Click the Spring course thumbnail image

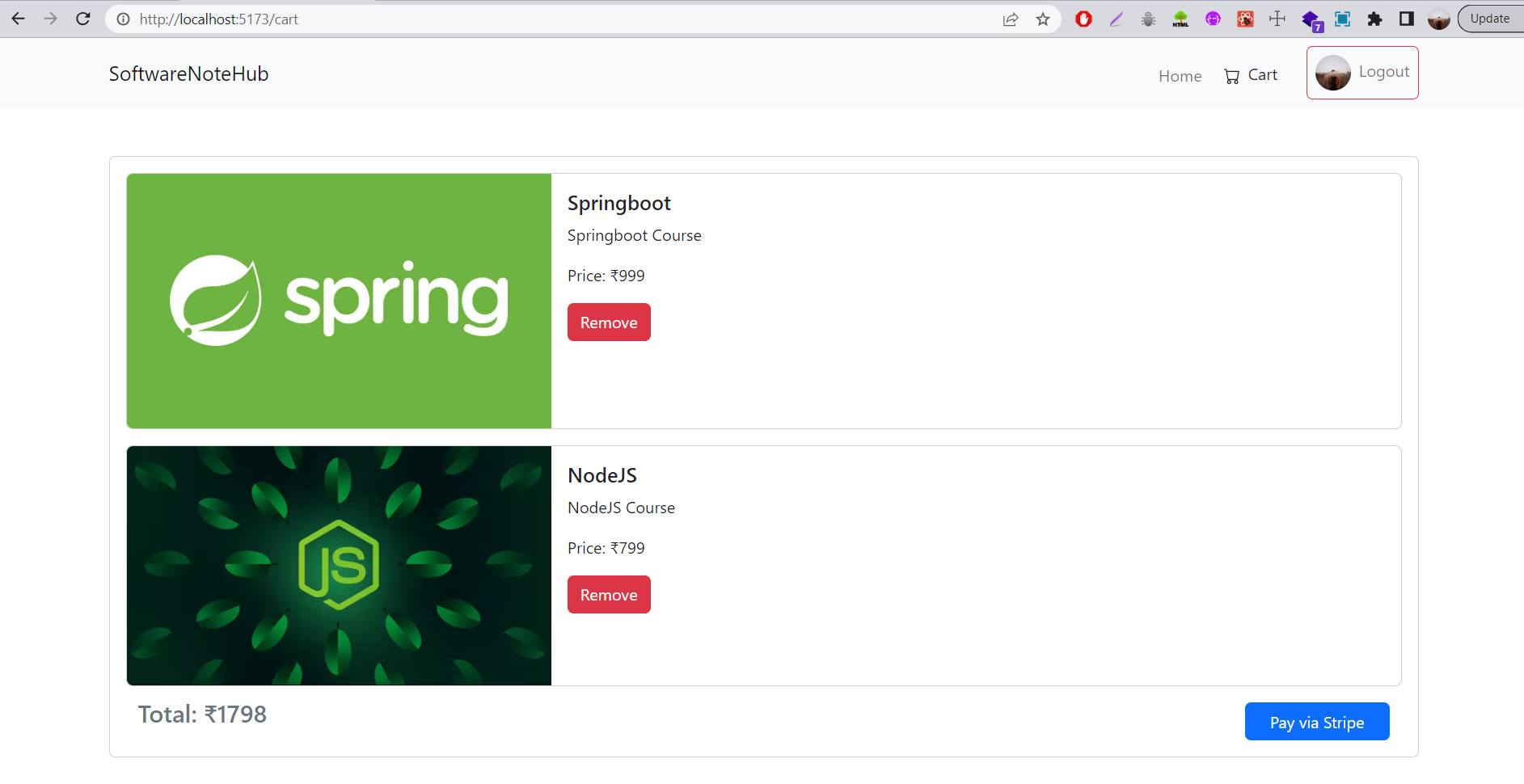coord(339,301)
